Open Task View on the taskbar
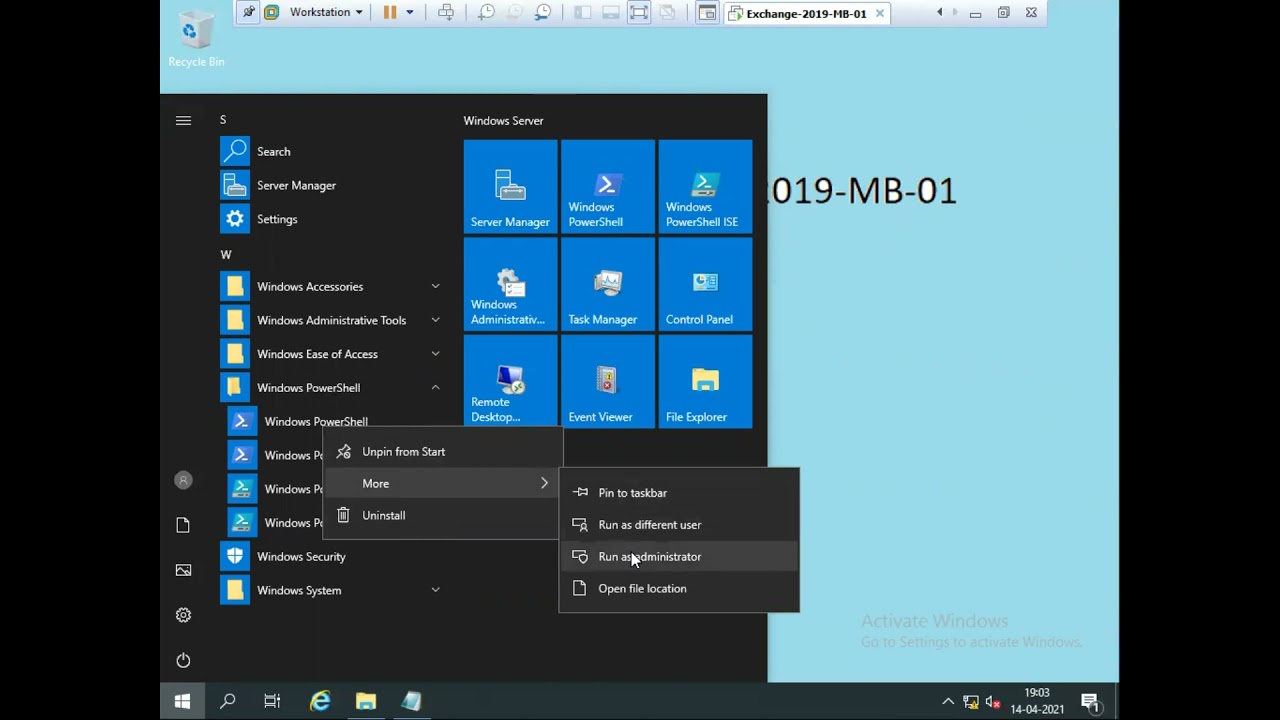1280x720 pixels. click(x=272, y=702)
